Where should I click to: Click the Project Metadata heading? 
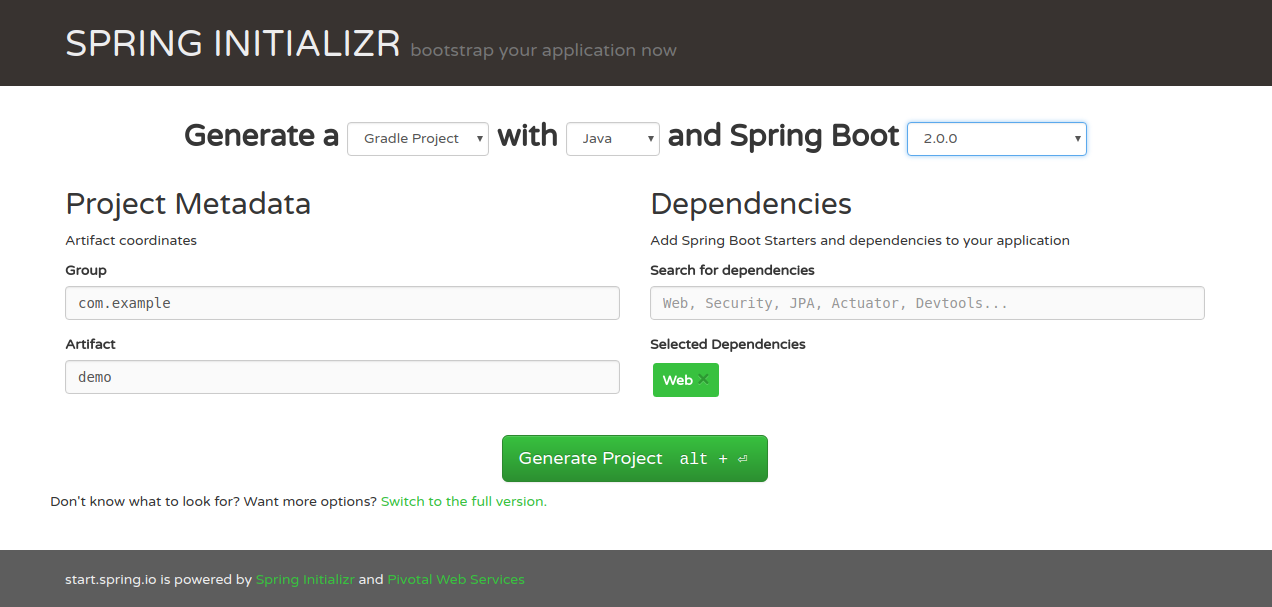pos(188,204)
